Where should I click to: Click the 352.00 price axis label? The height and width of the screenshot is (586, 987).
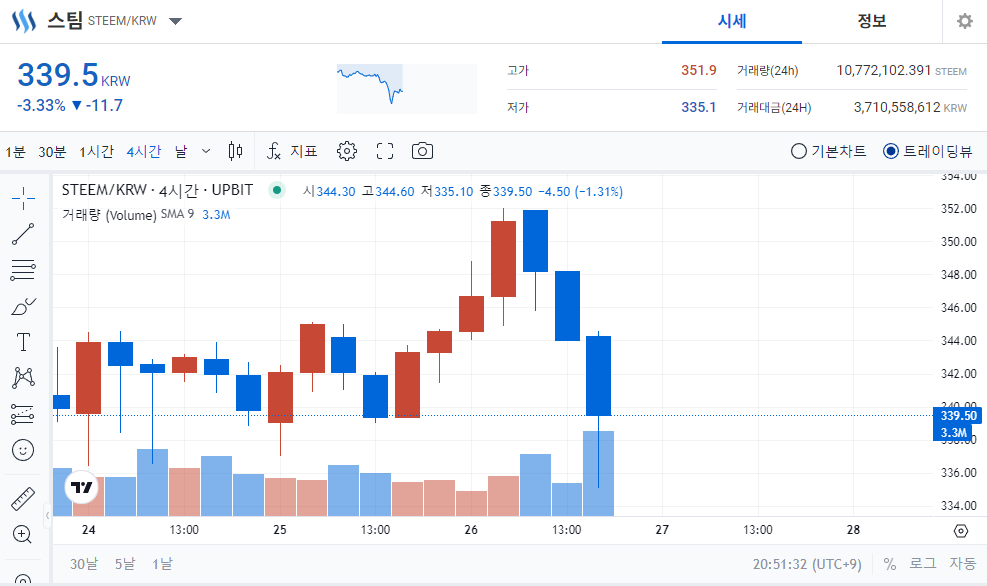958,208
